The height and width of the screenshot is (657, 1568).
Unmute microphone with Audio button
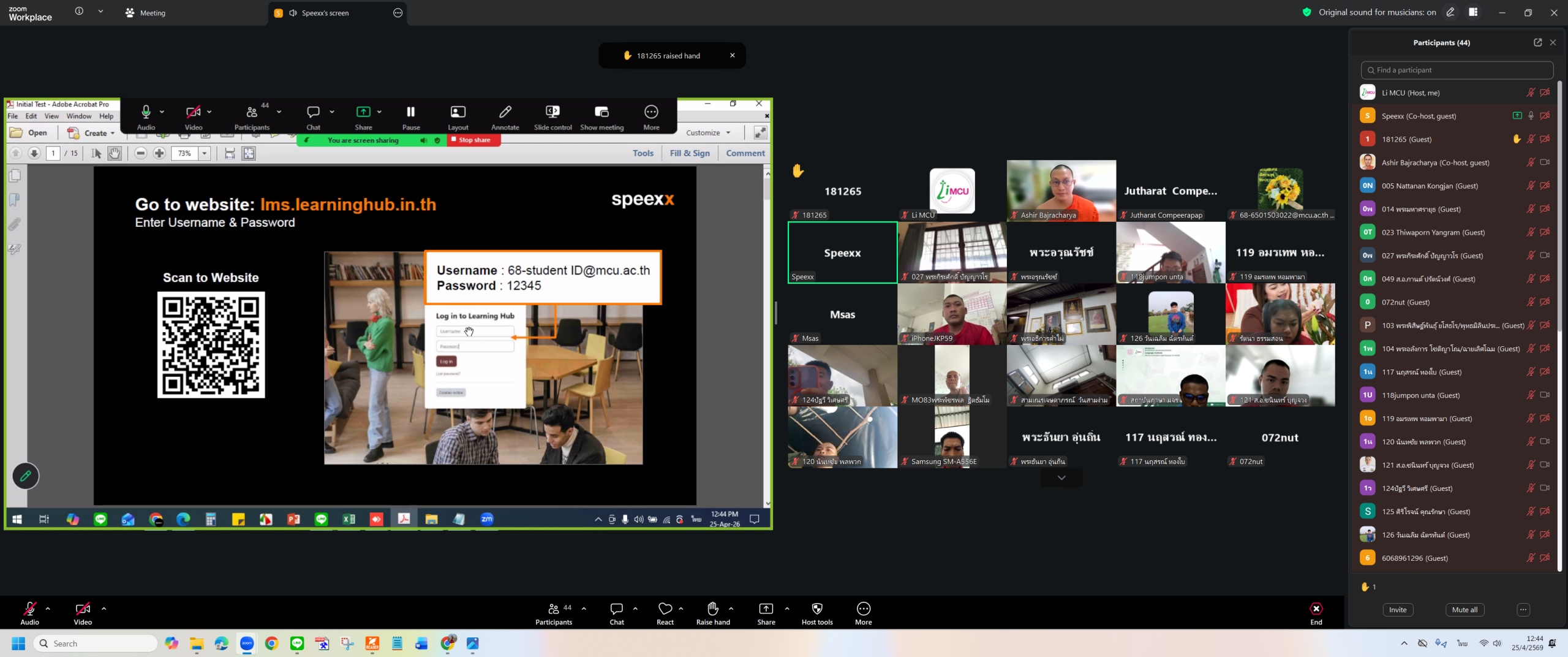point(29,609)
